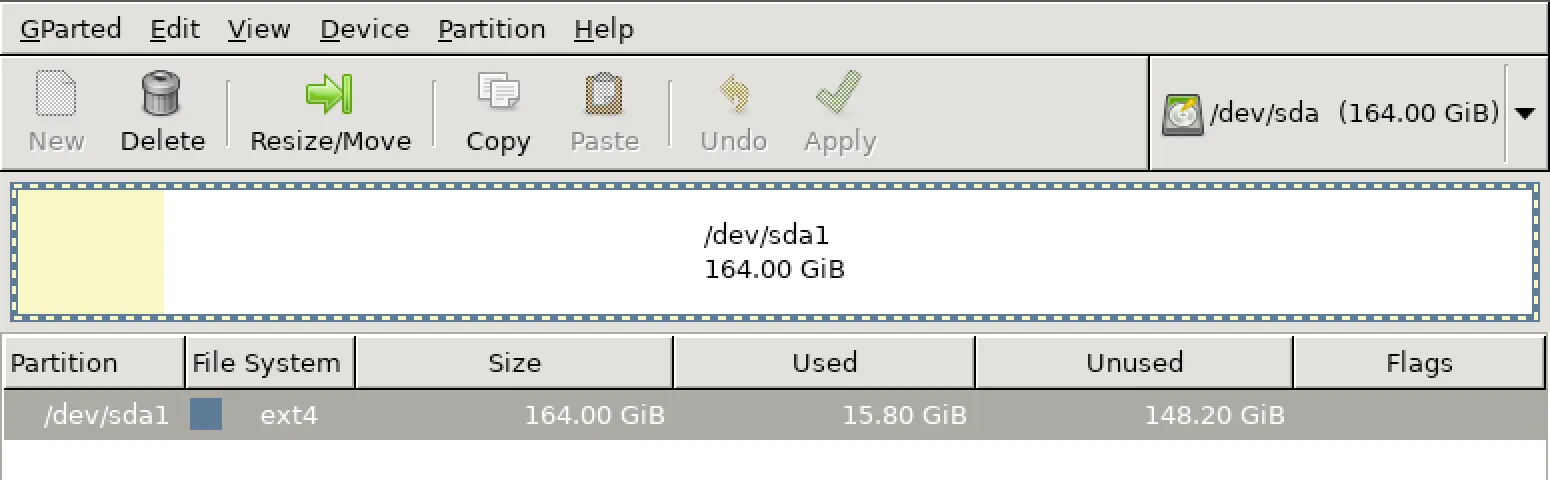1550x480 pixels.
Task: Click the Size column header
Action: (x=514, y=362)
